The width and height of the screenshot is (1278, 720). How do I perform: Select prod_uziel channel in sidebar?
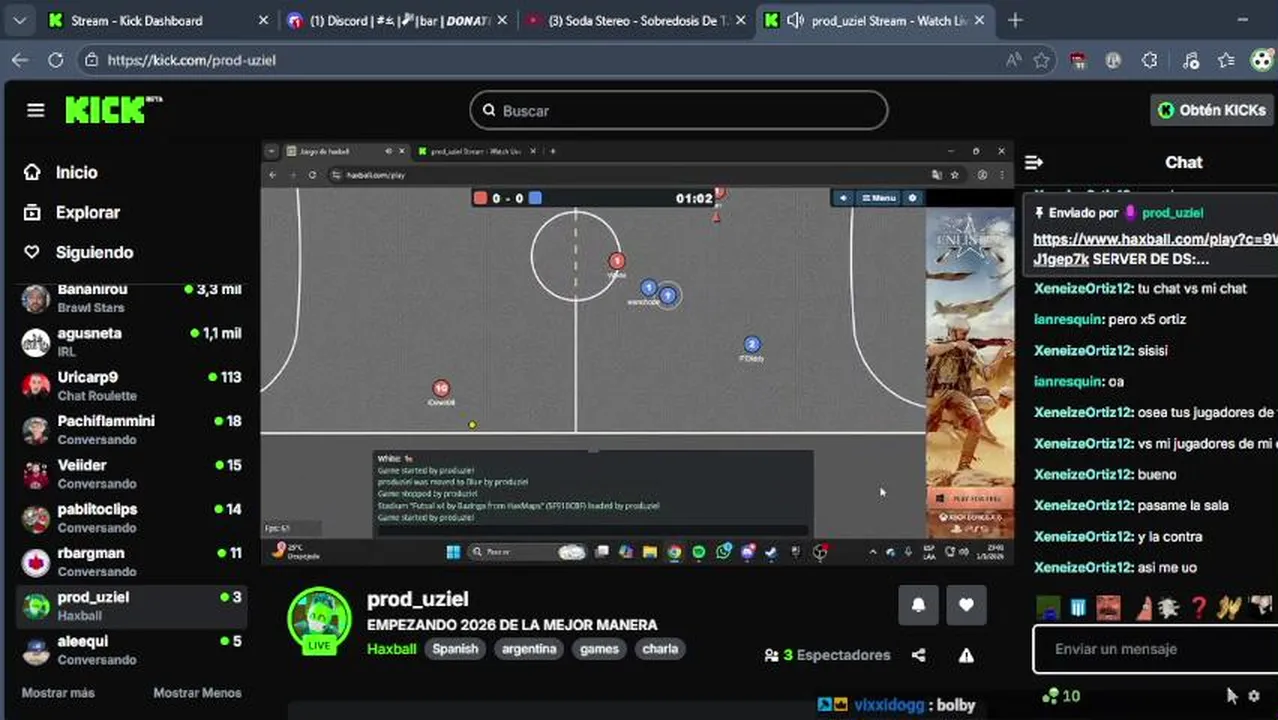(x=132, y=605)
